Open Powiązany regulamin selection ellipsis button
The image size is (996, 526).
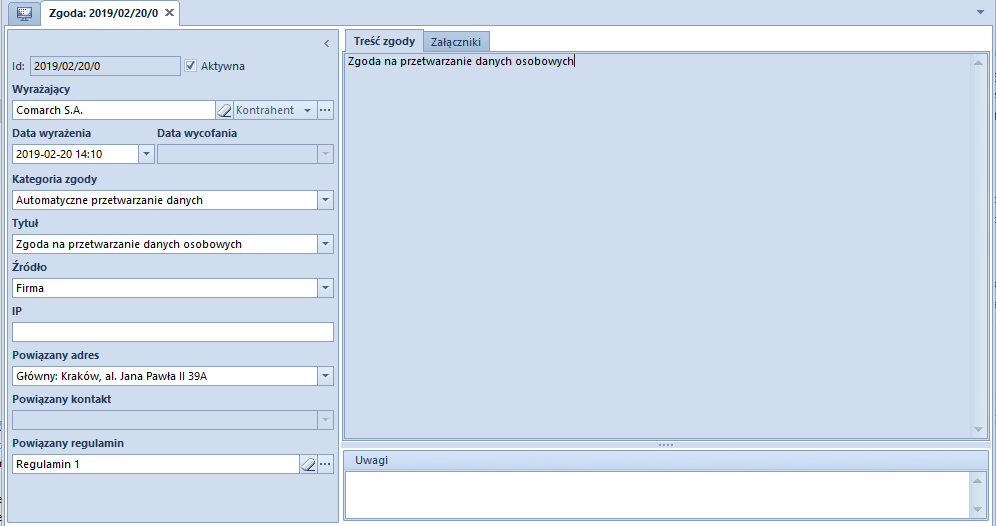tap(325, 464)
